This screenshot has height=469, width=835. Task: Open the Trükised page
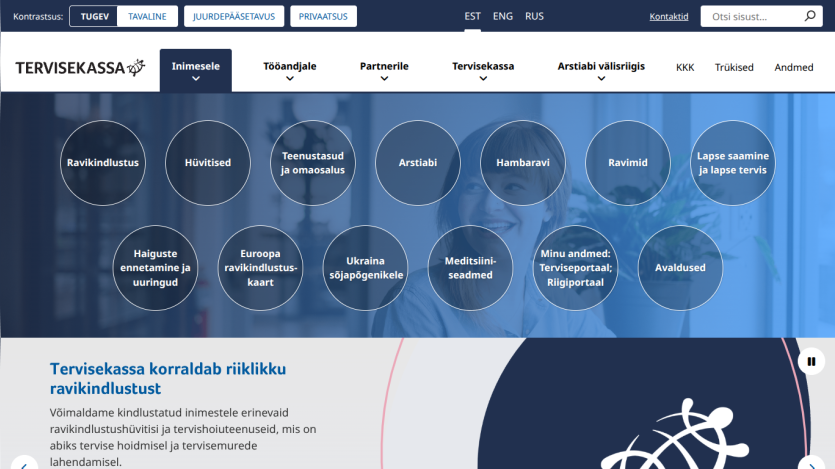pyautogui.click(x=734, y=68)
